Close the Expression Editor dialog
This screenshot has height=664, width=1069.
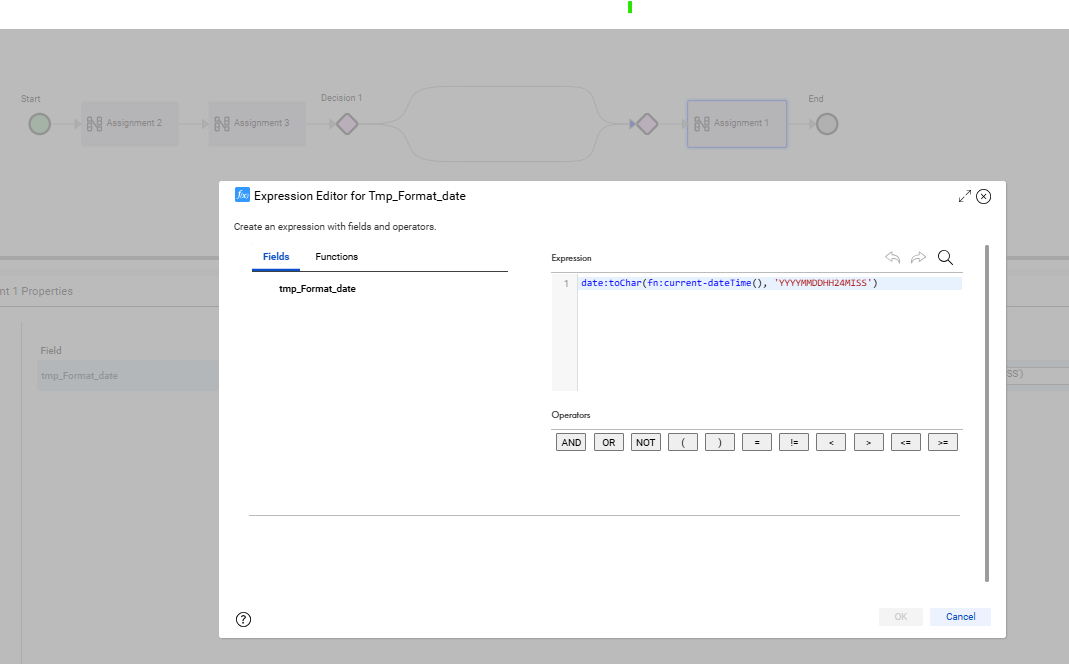pos(983,196)
